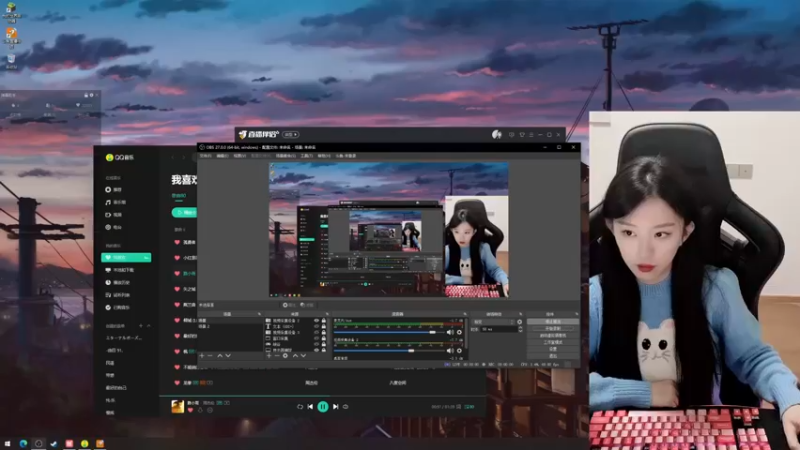Open 视频 video section in QQ Music sidebar
800x450 pixels.
[113, 215]
